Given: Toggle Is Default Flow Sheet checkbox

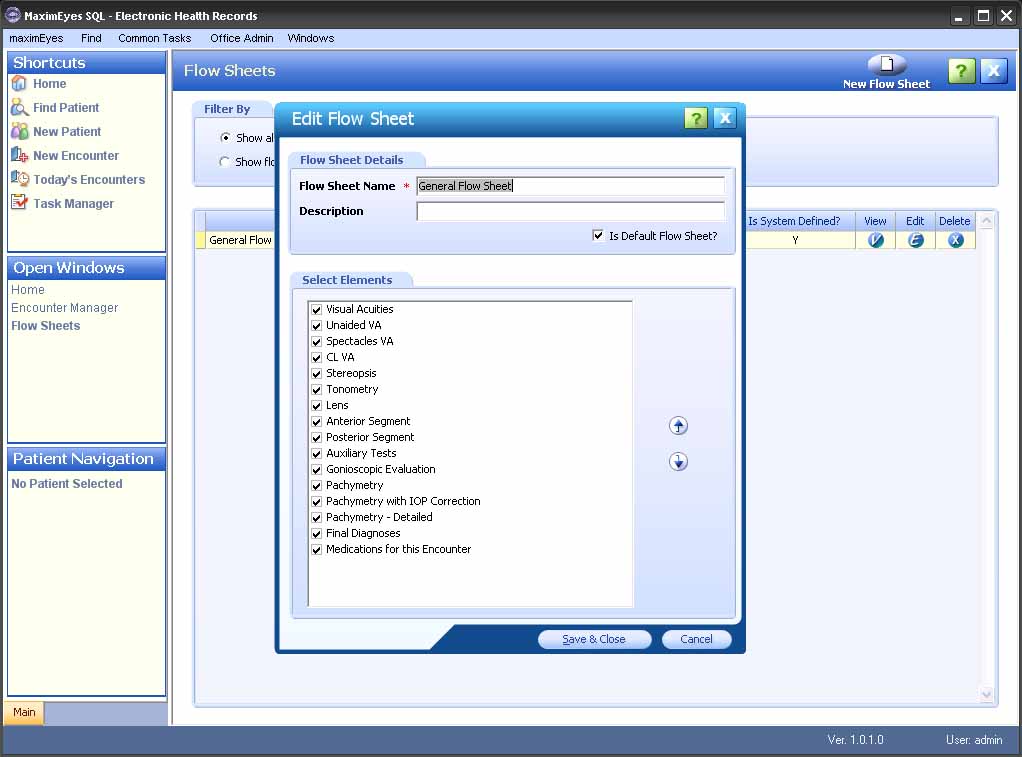Looking at the screenshot, I should (x=598, y=235).
